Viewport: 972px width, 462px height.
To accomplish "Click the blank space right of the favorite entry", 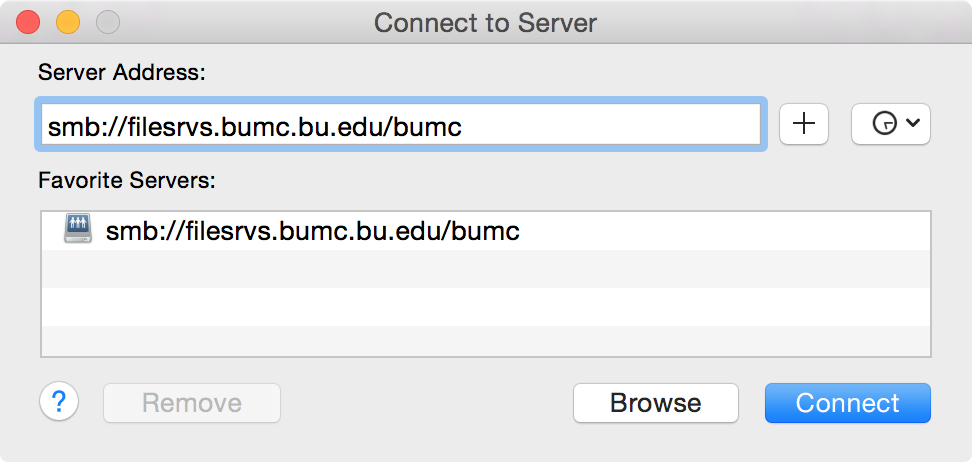I will click(x=724, y=231).
